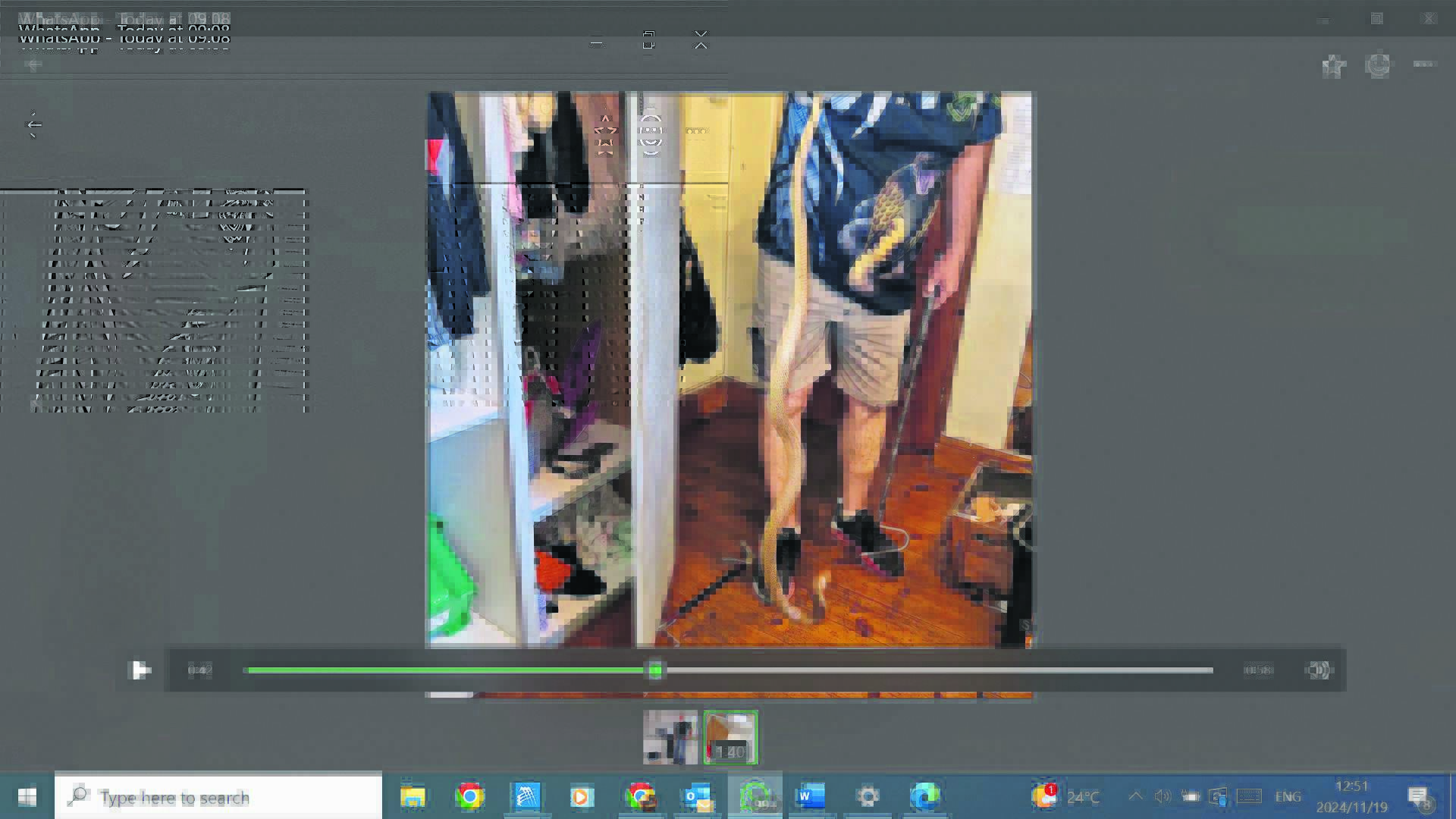Click the back arrow in viewer

click(x=34, y=125)
